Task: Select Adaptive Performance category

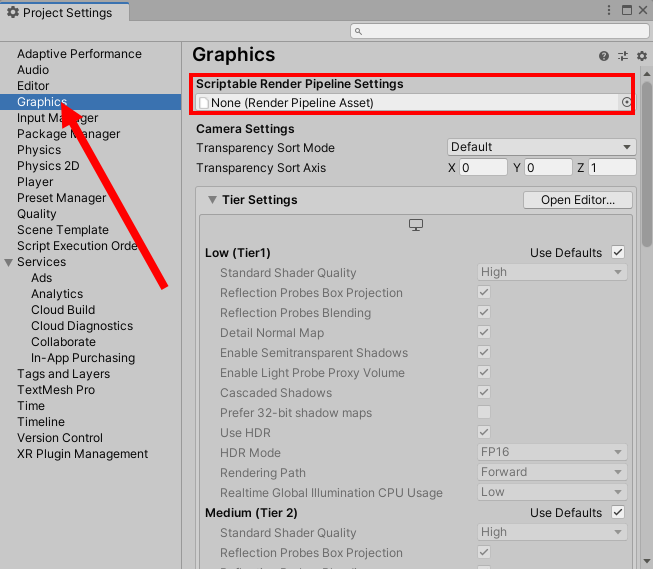Action: point(79,54)
